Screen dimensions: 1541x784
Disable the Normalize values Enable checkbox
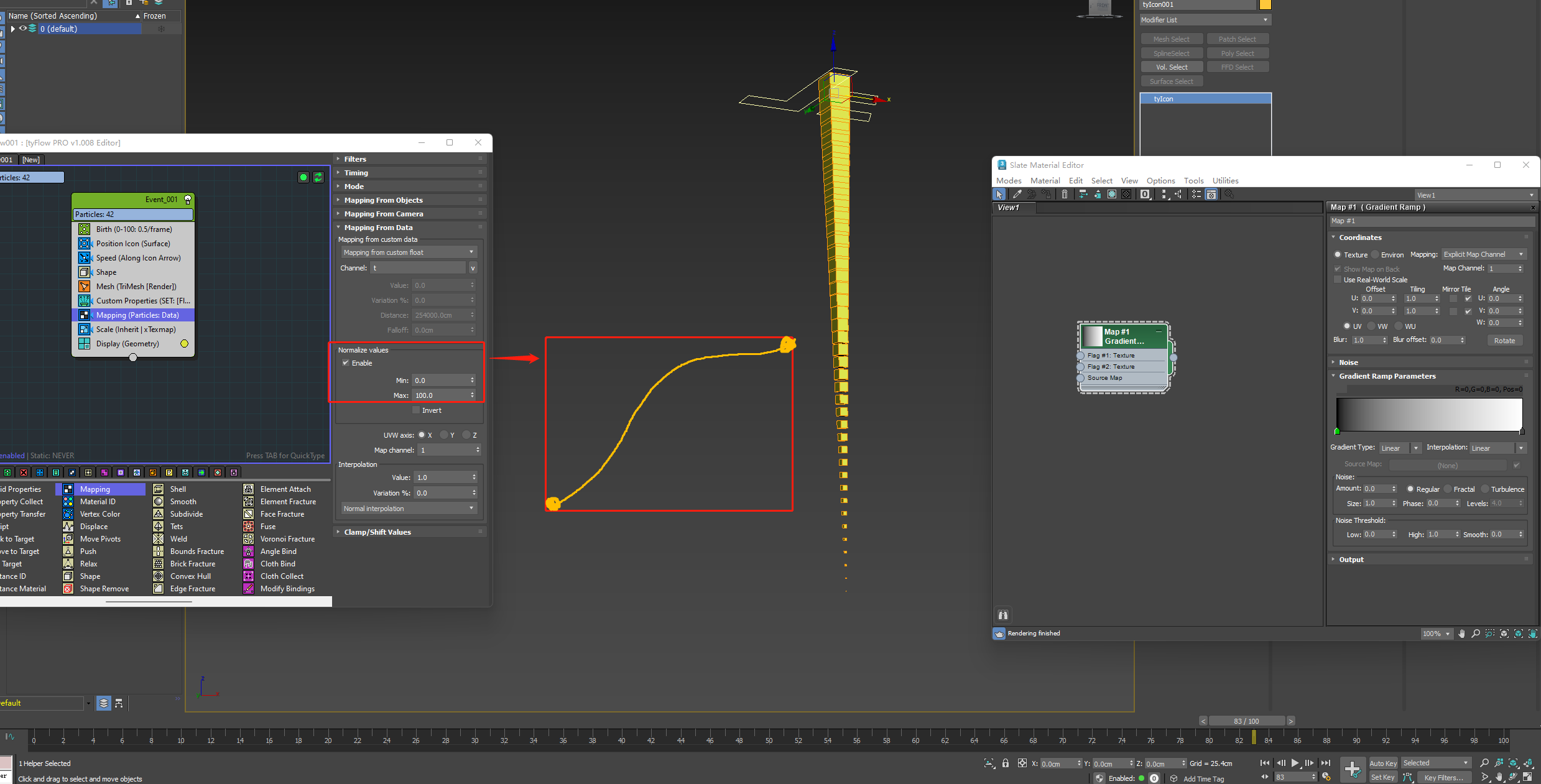[346, 363]
